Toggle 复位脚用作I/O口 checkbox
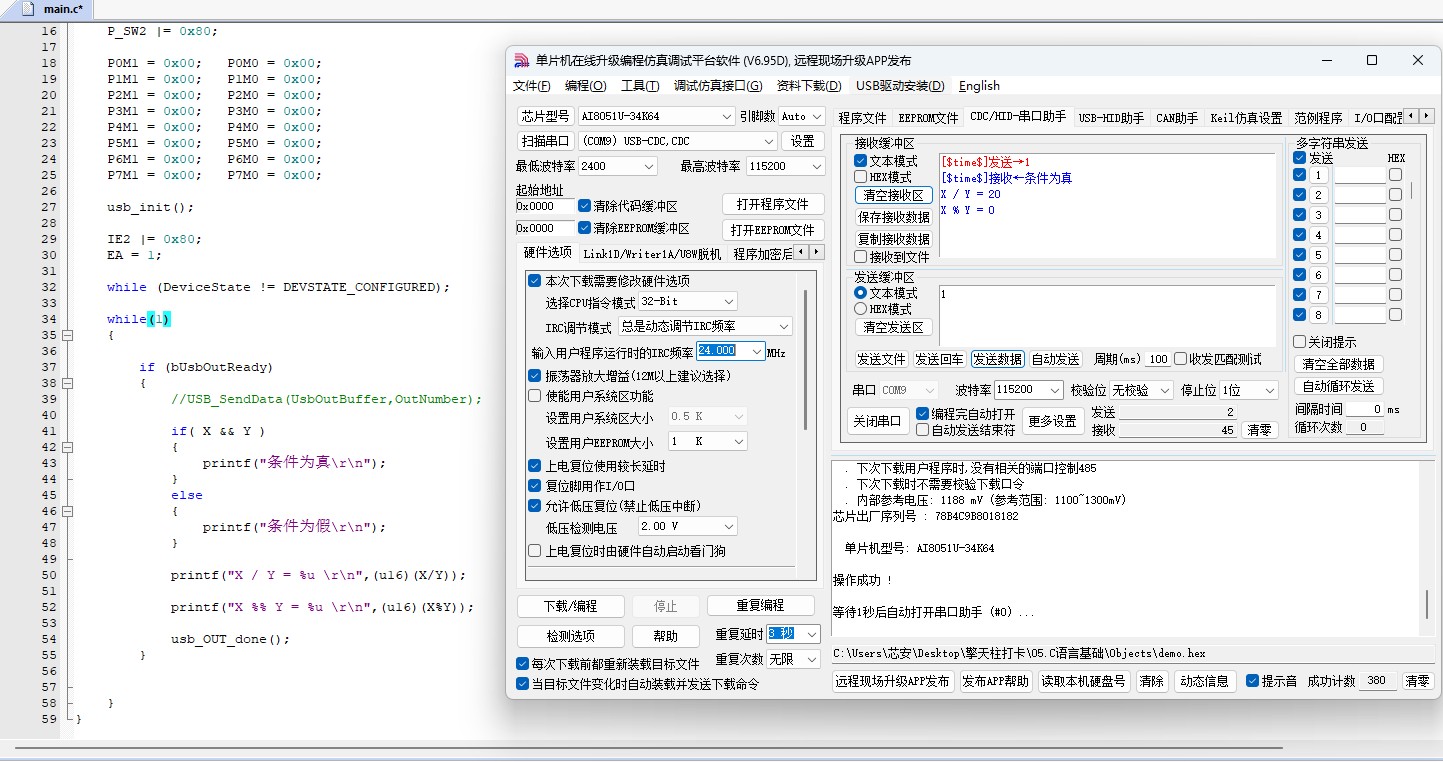 coord(535,486)
